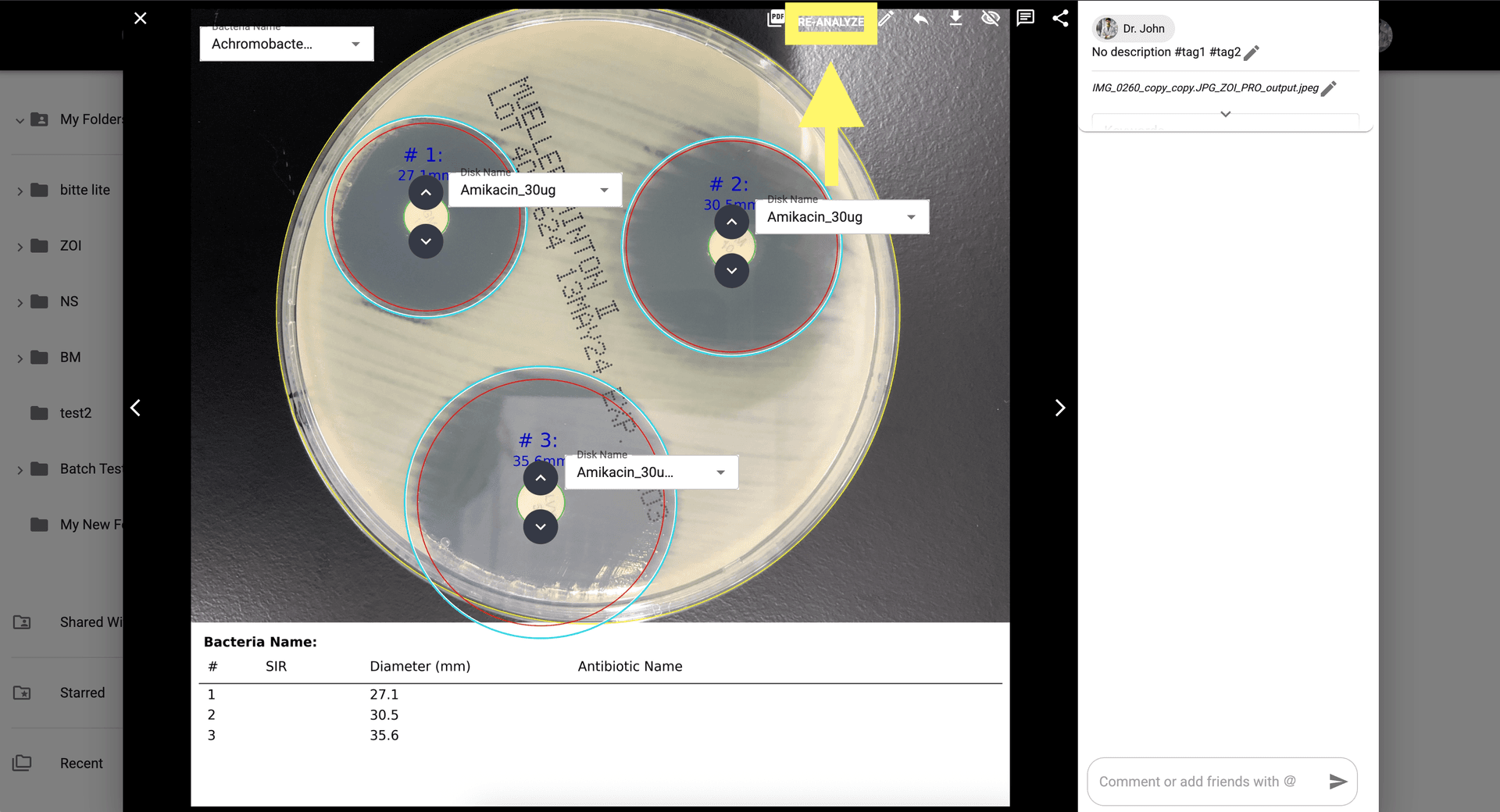Open the comments panel icon

coord(1025,18)
